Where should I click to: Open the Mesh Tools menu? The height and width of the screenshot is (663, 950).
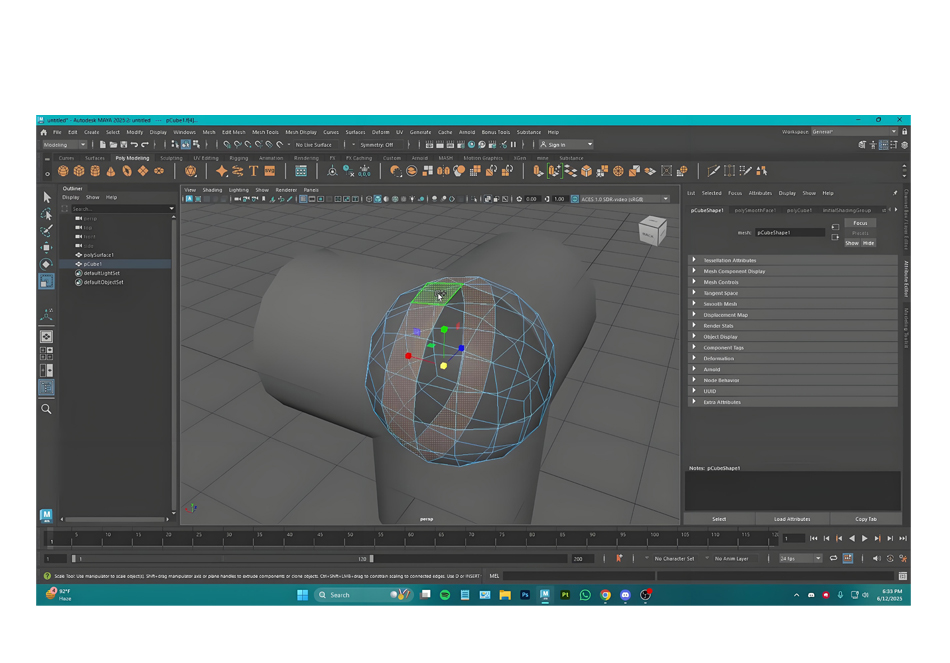tap(265, 132)
